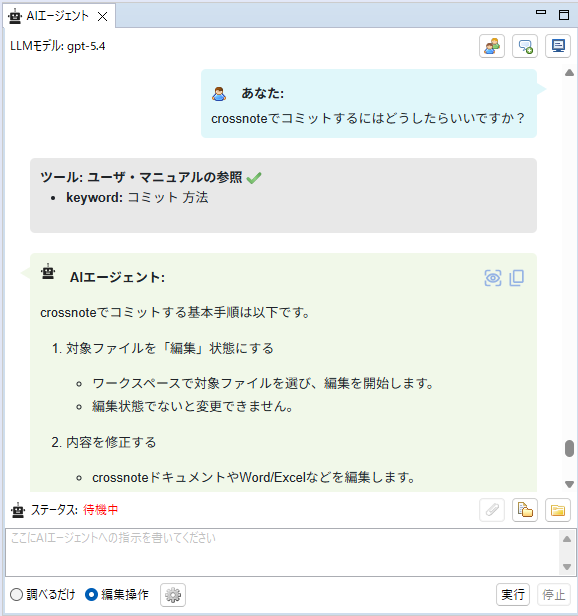This screenshot has height=616, width=578.
Task: Click the chat scrollbar up arrow
Action: click(x=569, y=73)
